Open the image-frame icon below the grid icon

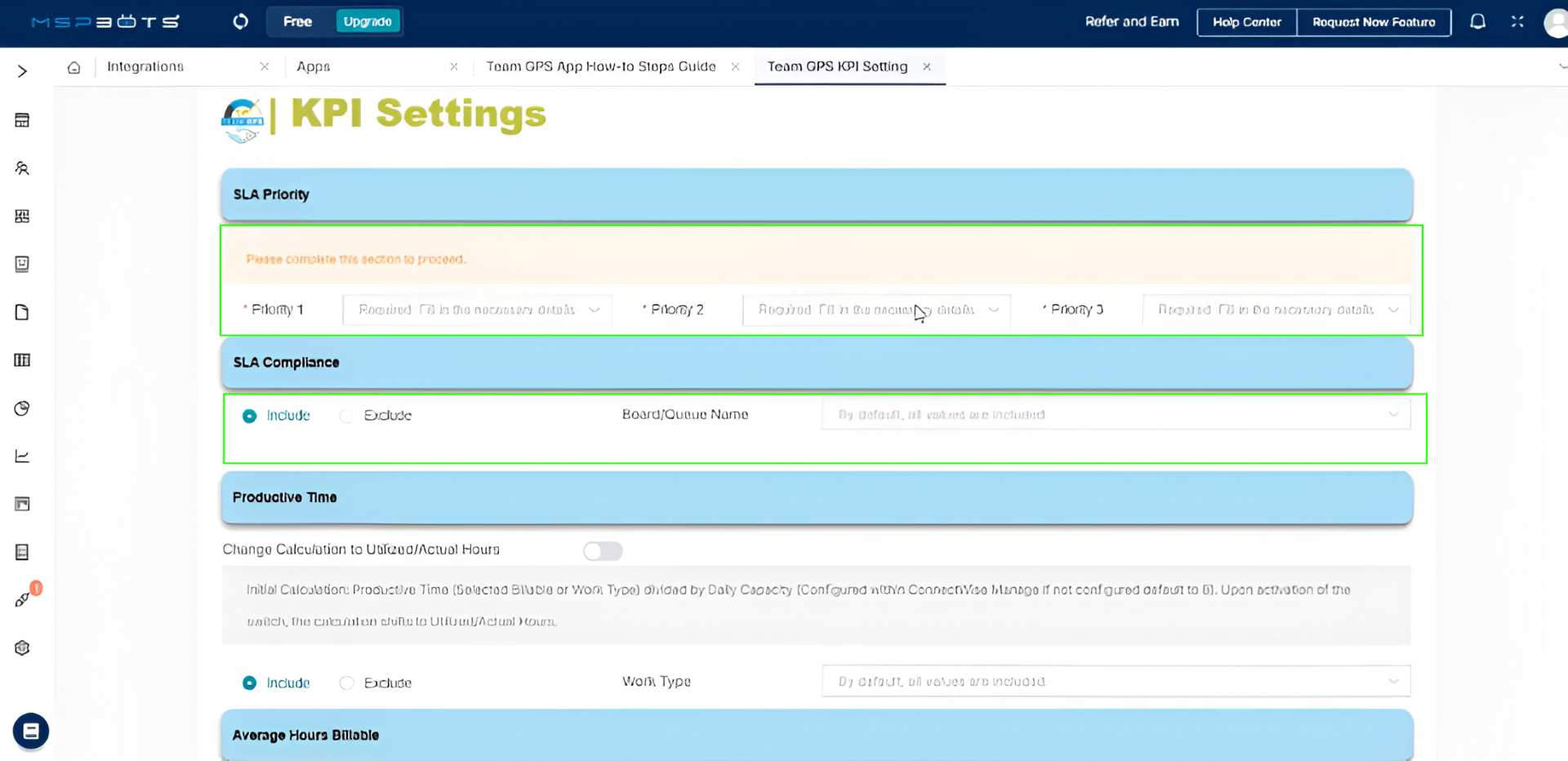point(22,264)
